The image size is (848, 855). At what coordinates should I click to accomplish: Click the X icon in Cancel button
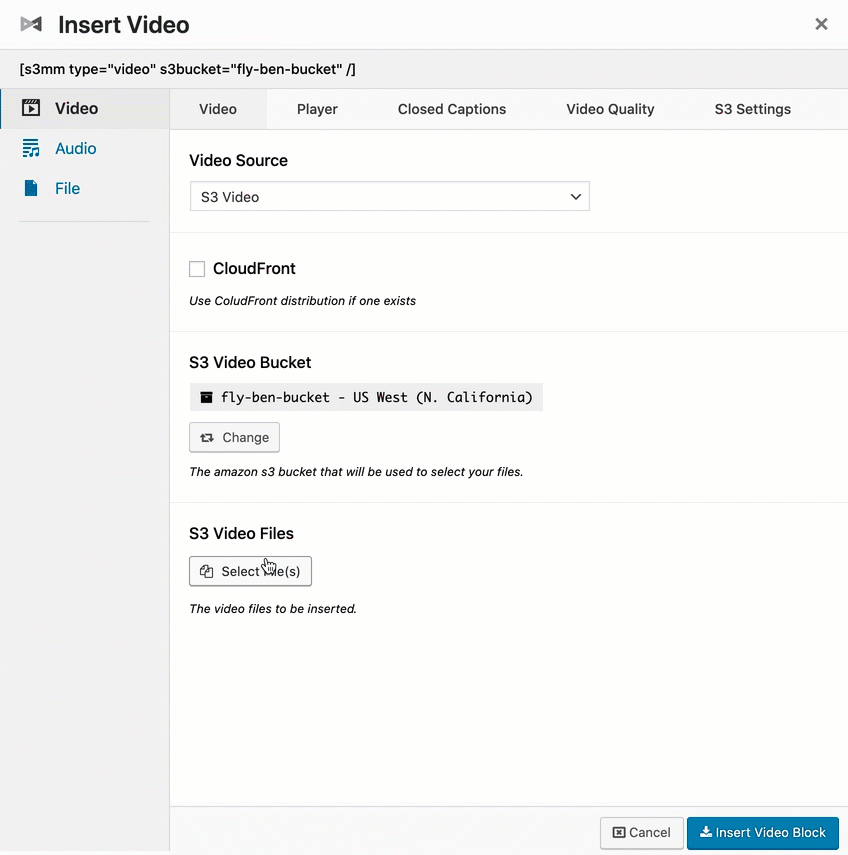[x=618, y=833]
